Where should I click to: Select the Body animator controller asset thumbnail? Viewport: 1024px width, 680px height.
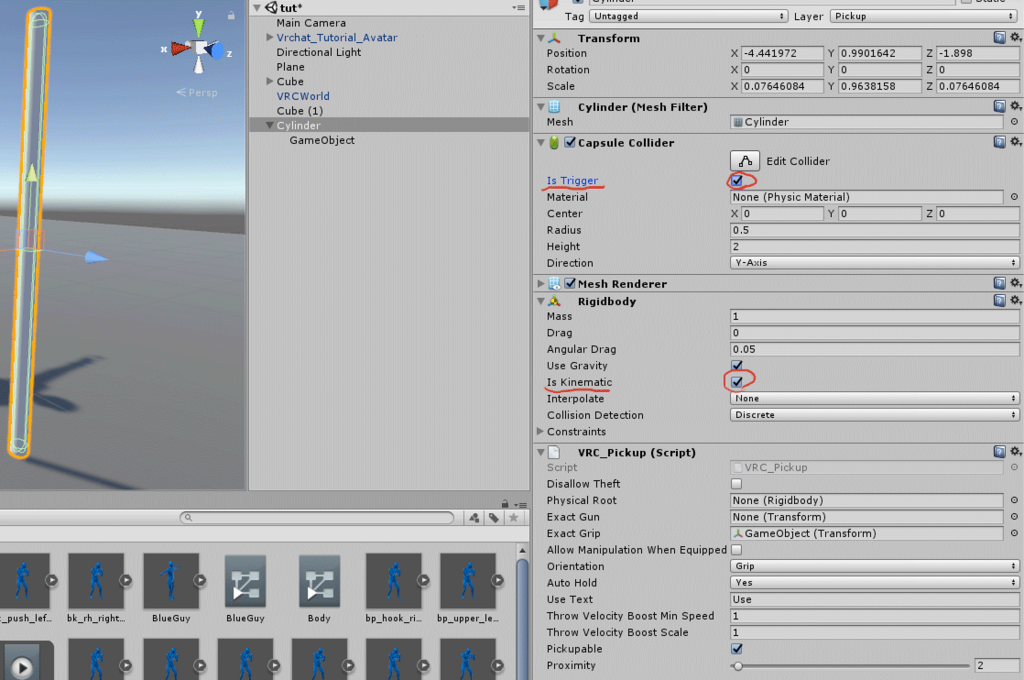319,581
